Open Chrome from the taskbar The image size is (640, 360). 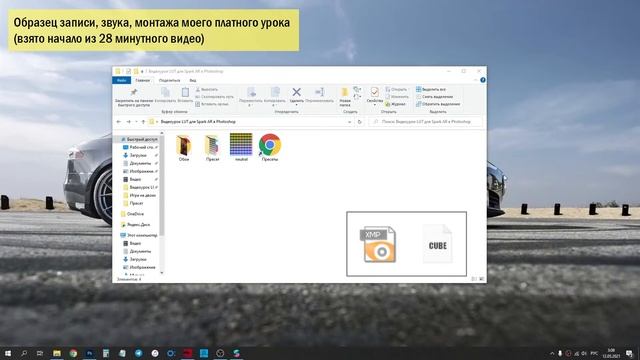[x=73, y=353]
